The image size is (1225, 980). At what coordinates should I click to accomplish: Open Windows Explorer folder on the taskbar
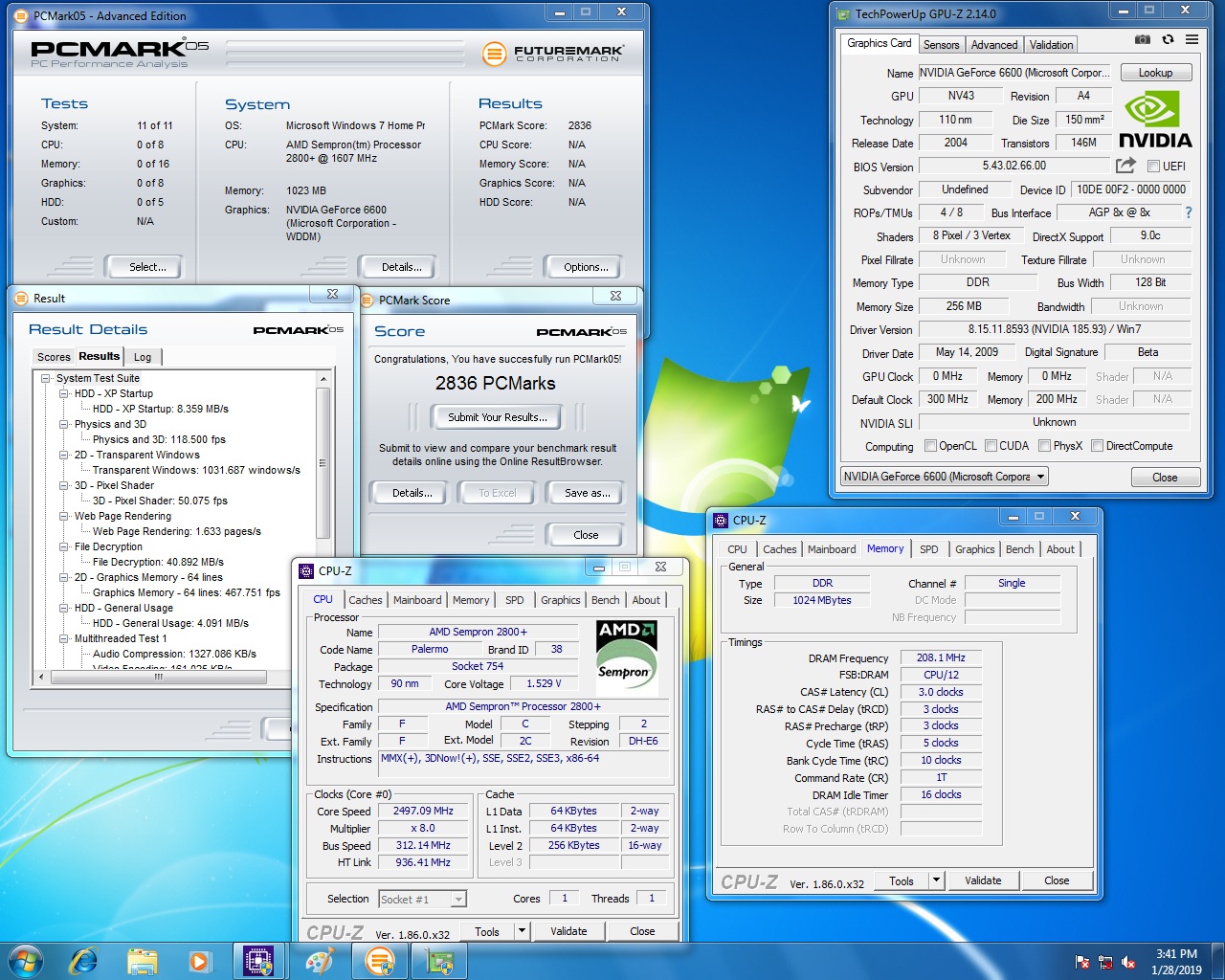point(142,962)
